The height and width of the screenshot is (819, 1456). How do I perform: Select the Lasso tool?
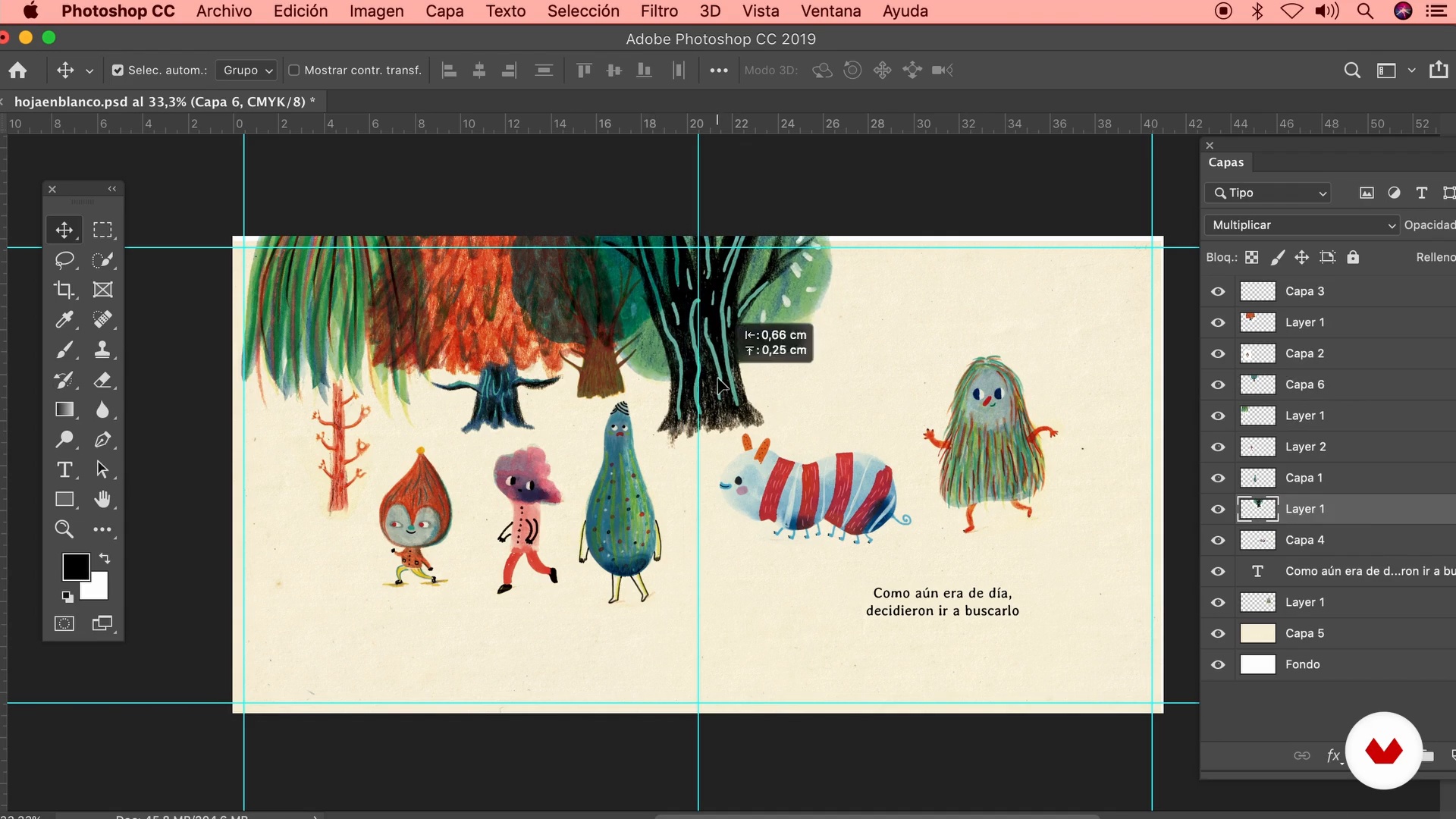click(64, 260)
